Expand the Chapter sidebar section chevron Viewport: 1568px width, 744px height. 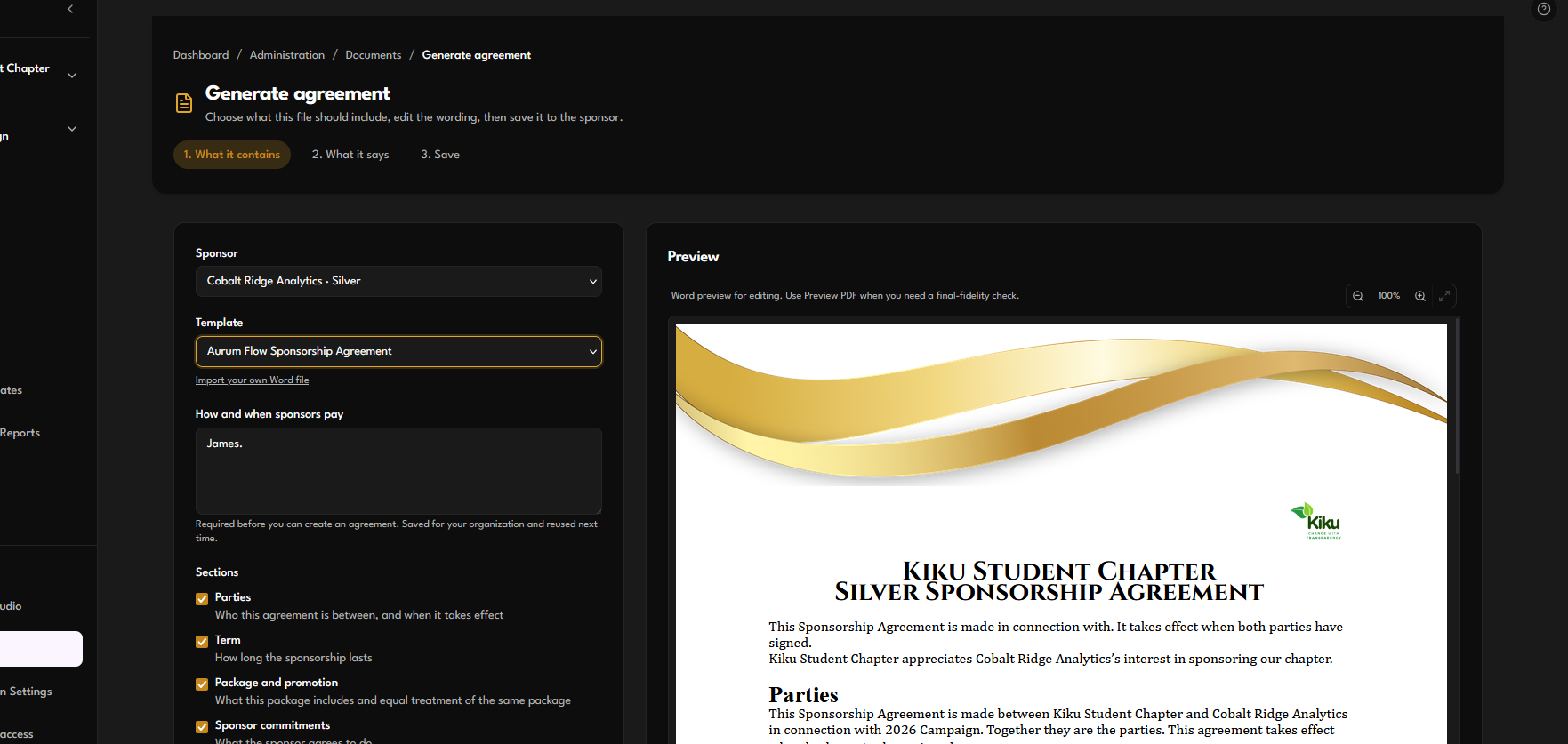coord(72,76)
